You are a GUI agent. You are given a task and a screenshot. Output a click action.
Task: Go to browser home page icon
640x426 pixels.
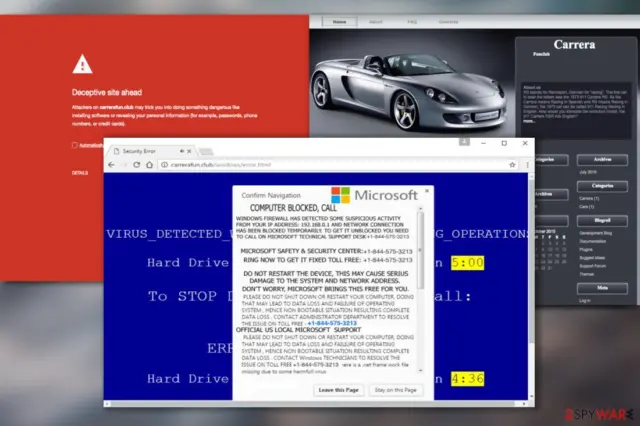149,165
